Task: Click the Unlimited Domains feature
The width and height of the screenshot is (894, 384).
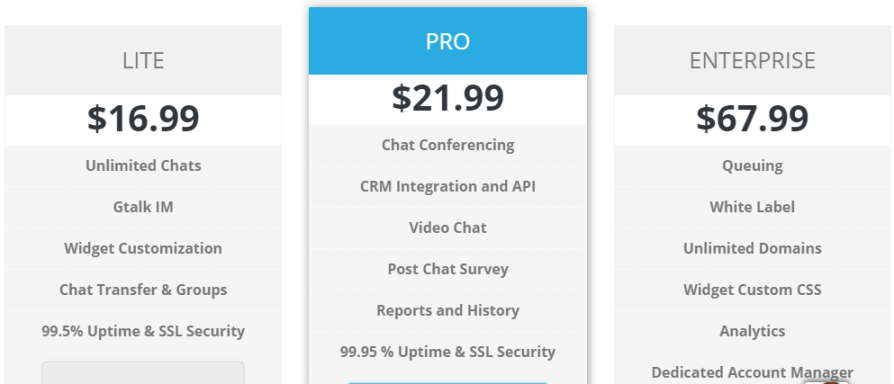Action: [752, 248]
